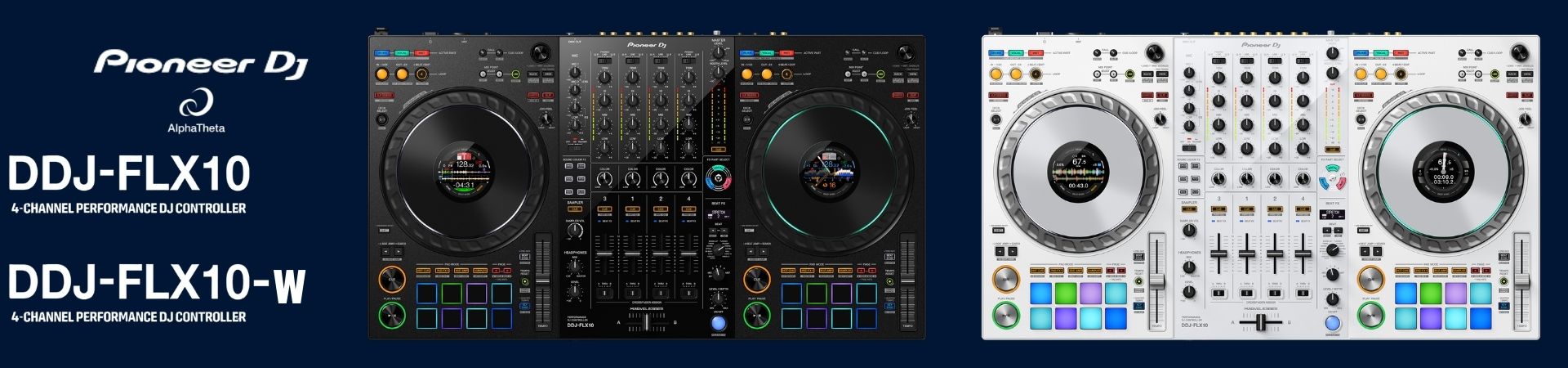Click the DDJ-FLX10-W product title text
This screenshot has height=368, width=1568.
[x=156, y=284]
